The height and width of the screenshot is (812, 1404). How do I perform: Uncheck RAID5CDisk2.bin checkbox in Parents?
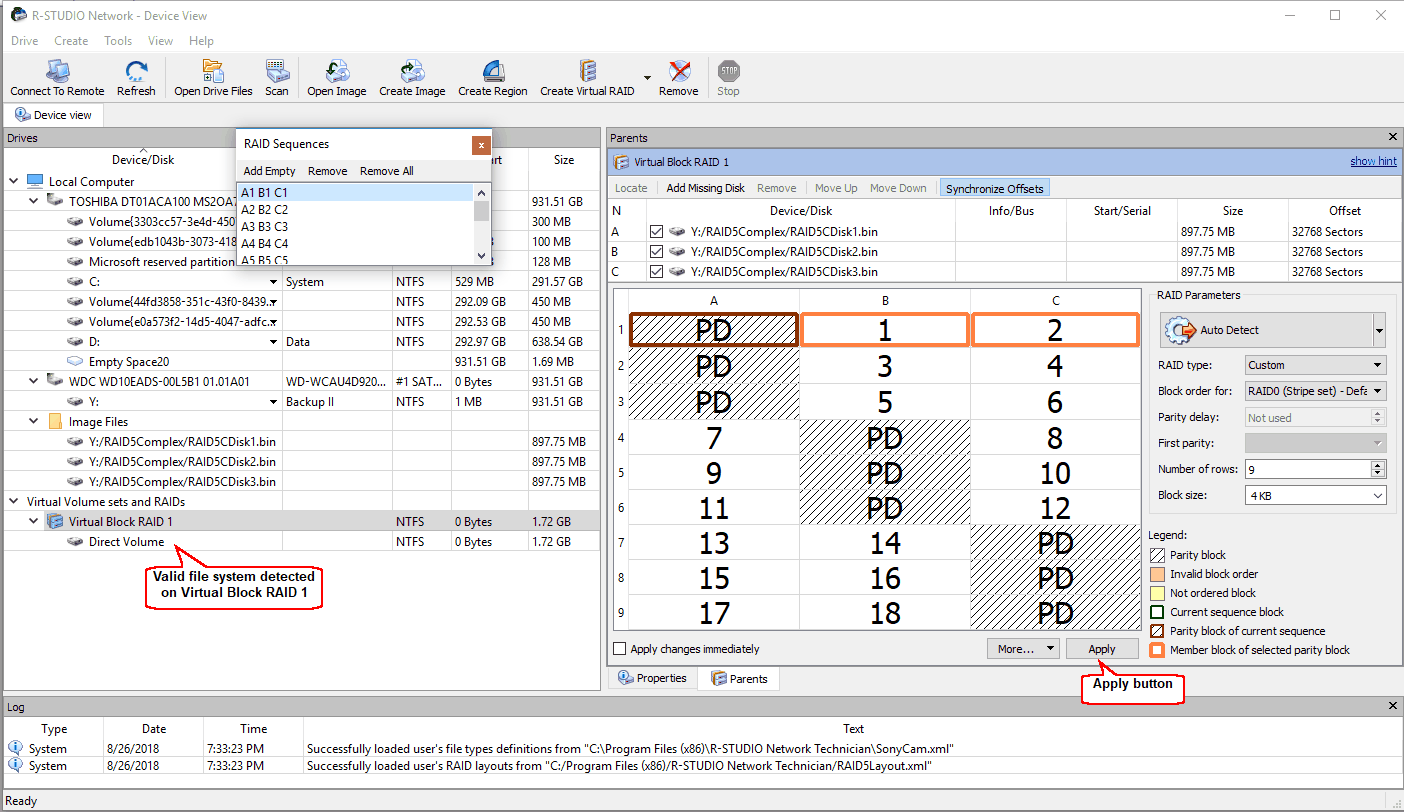[657, 252]
